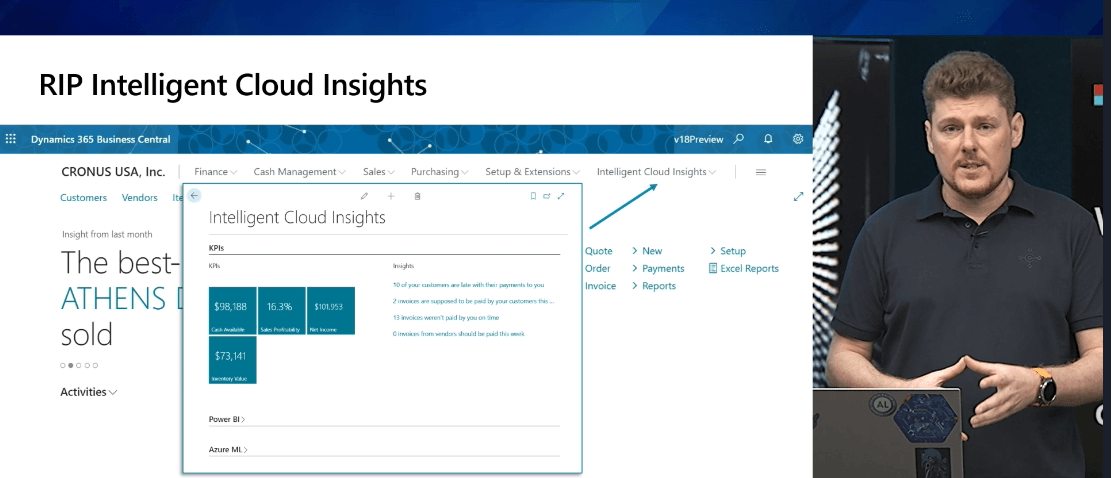Open Intelligent Cloud Insights navigation menu
1114x478 pixels.
[x=656, y=172]
